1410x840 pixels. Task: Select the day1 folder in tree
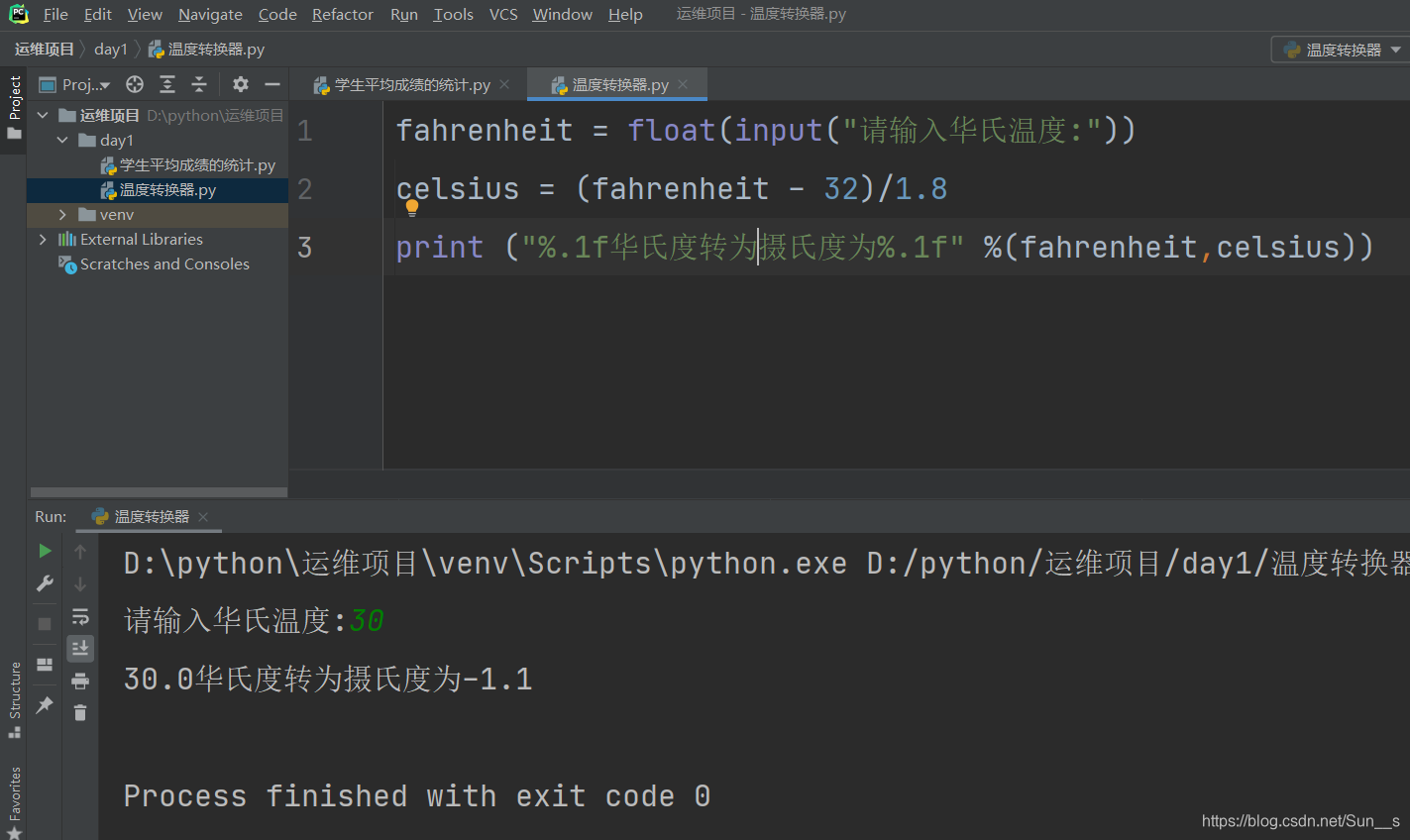(x=116, y=140)
